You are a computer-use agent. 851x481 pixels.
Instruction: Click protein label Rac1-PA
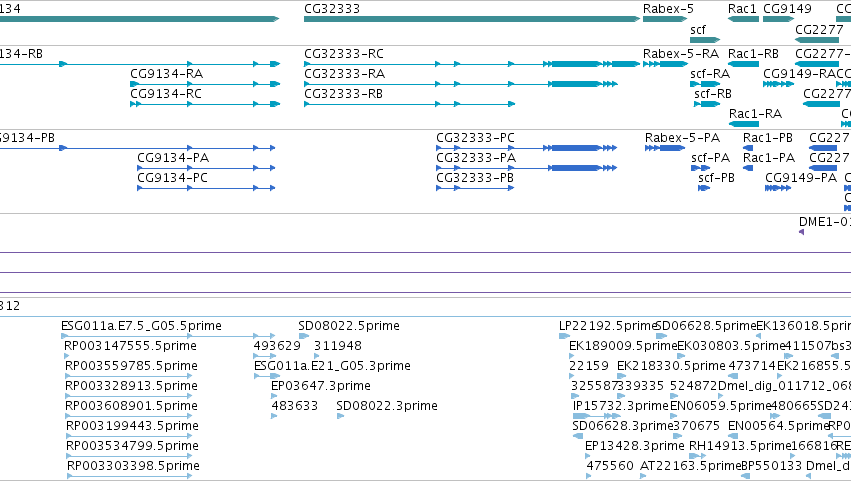coord(769,157)
